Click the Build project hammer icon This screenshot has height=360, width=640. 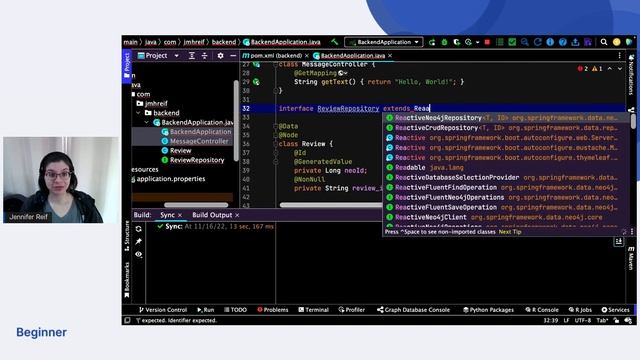[x=334, y=42]
